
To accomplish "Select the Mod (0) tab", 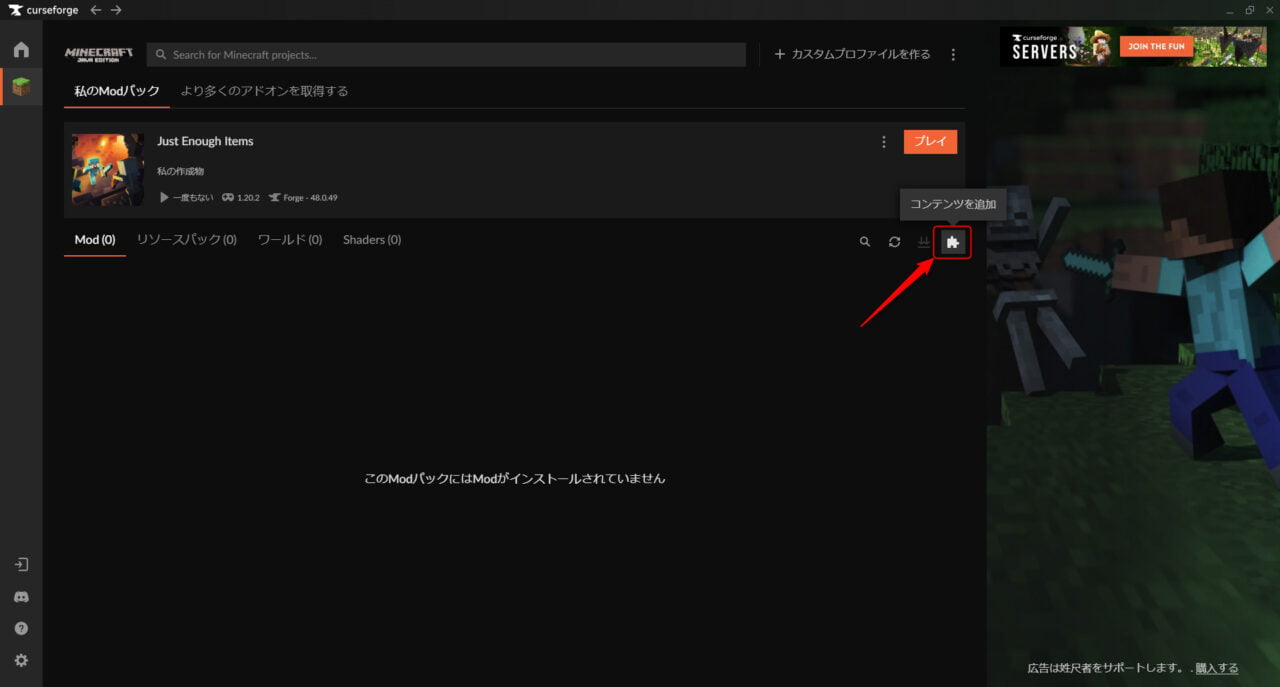I will [95, 240].
